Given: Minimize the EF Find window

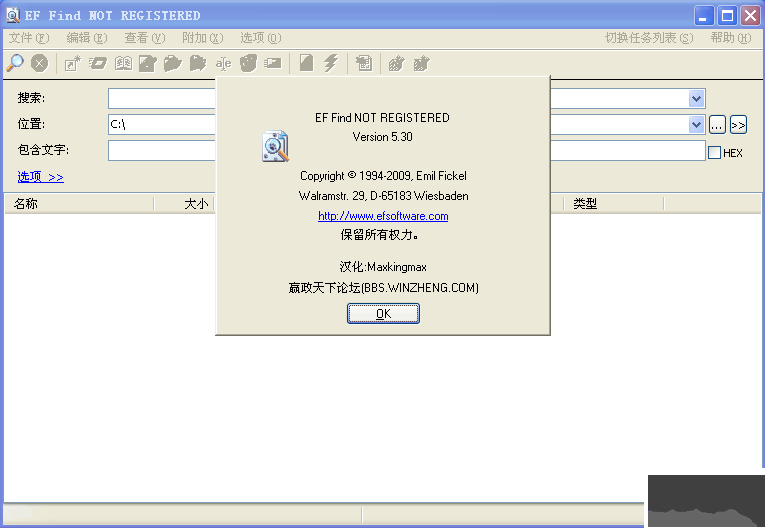Looking at the screenshot, I should tap(704, 16).
